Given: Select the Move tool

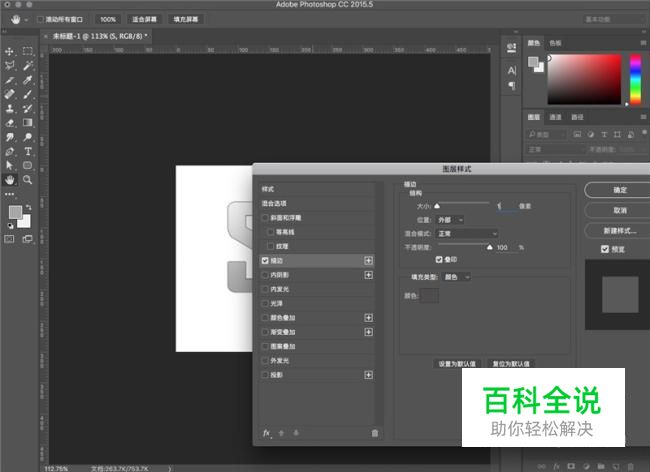Looking at the screenshot, I should [9, 52].
